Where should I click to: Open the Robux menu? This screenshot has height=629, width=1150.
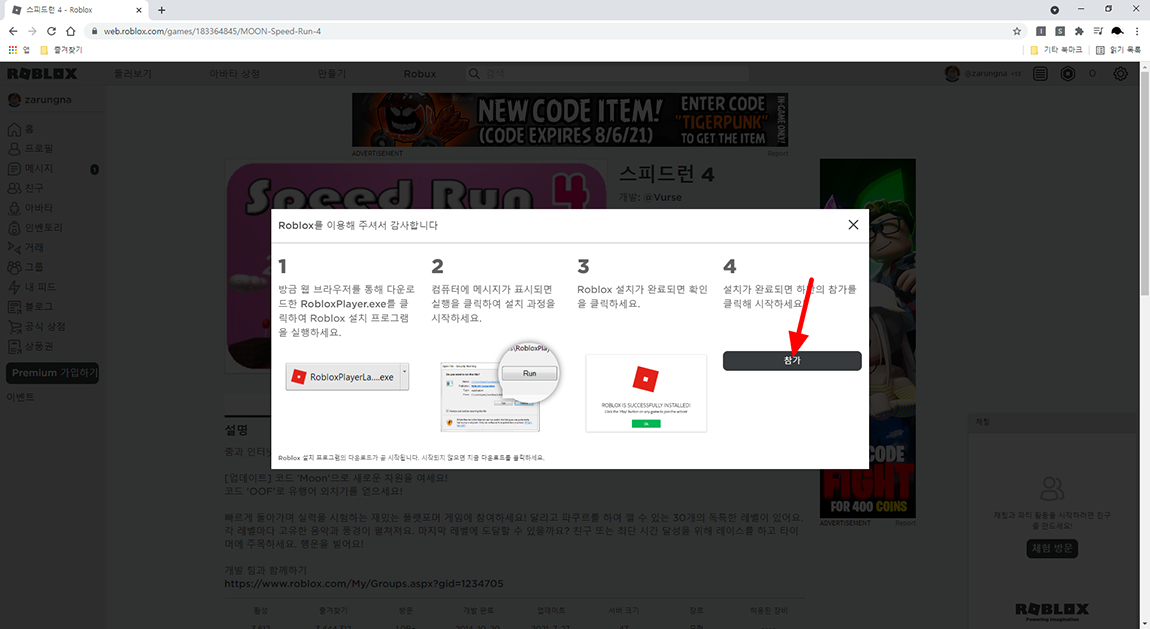tap(420, 73)
